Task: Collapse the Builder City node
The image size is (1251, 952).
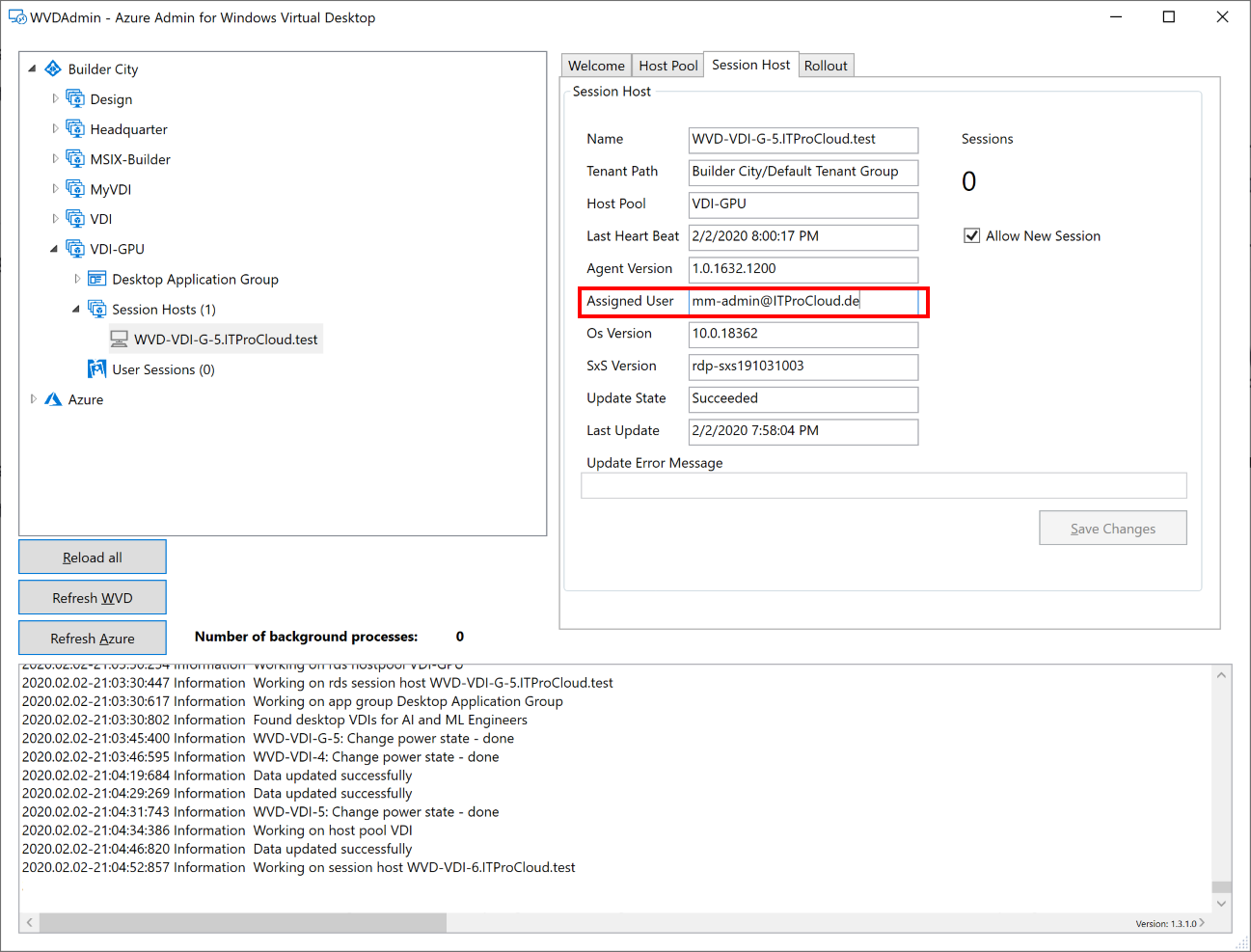Action: point(32,69)
